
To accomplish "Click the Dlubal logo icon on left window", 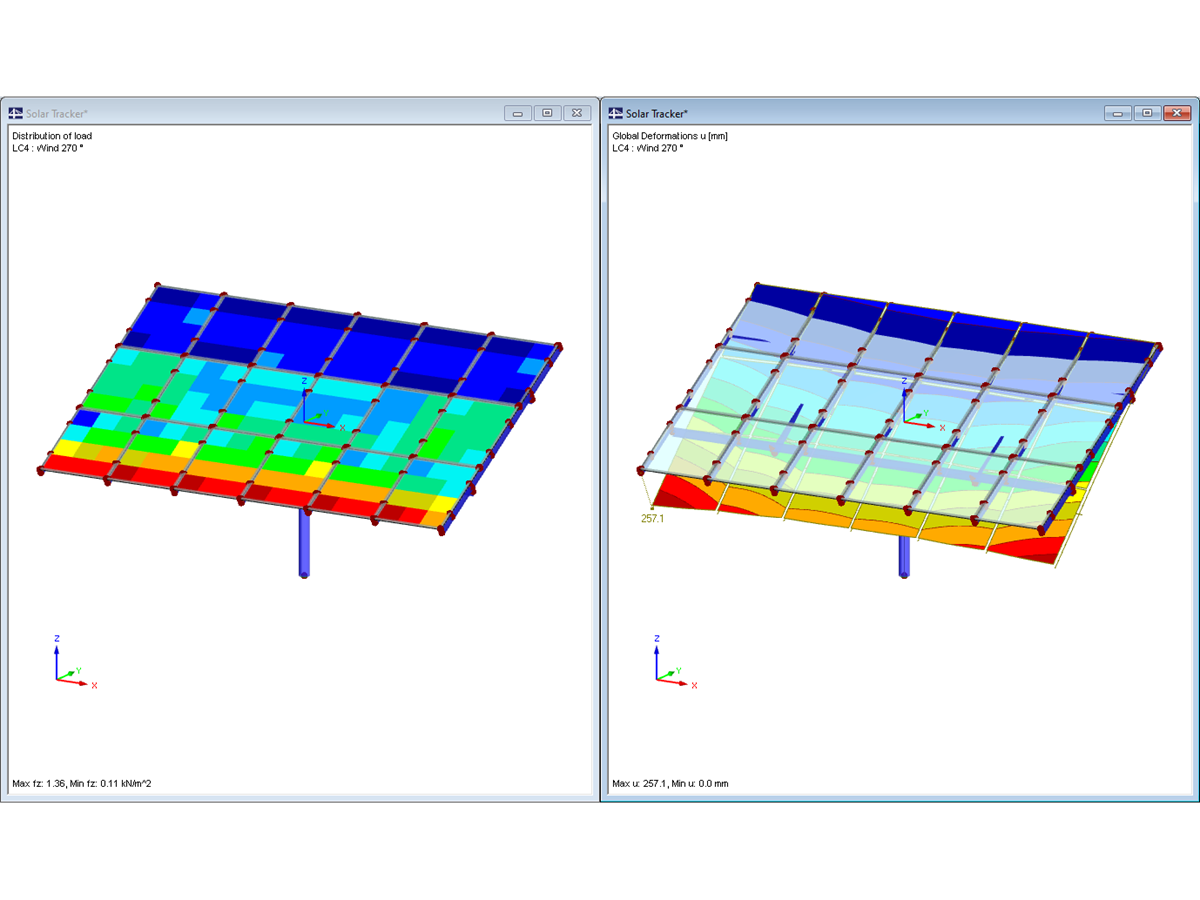I will click(14, 112).
